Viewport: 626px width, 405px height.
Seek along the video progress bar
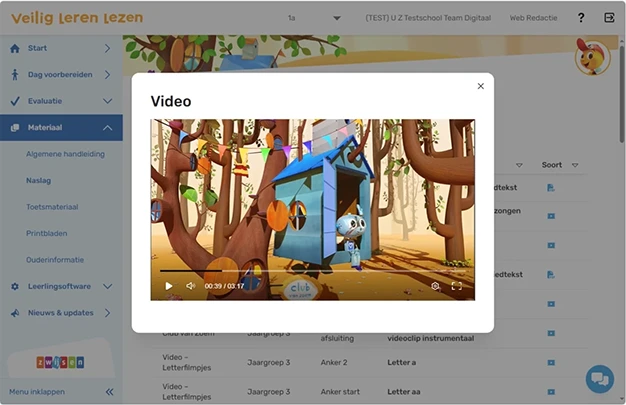tap(313, 271)
